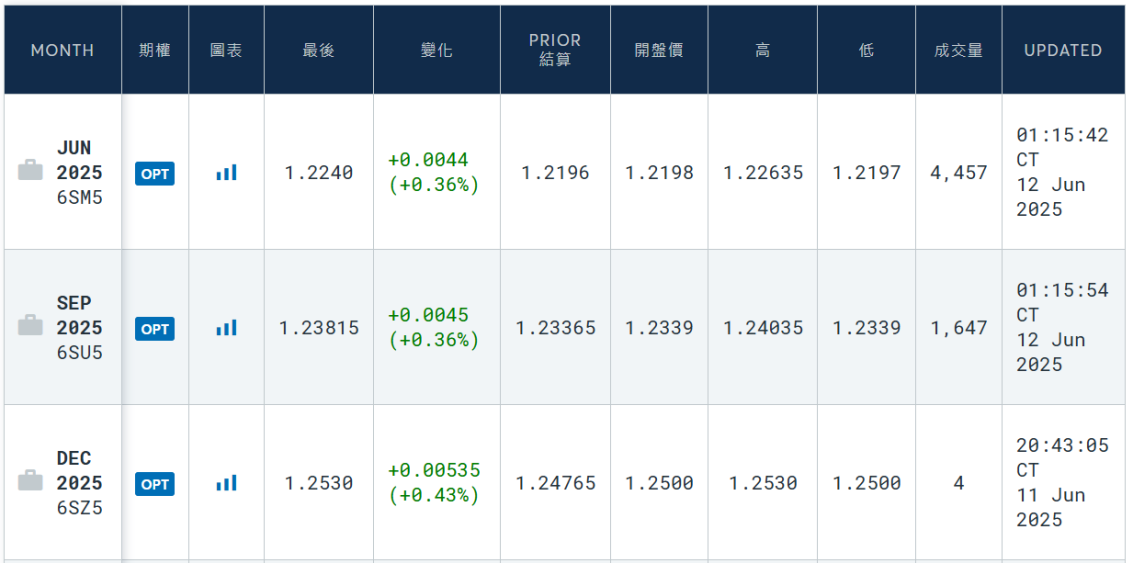
Task: Select the 6SU5 contract code
Action: click(79, 353)
